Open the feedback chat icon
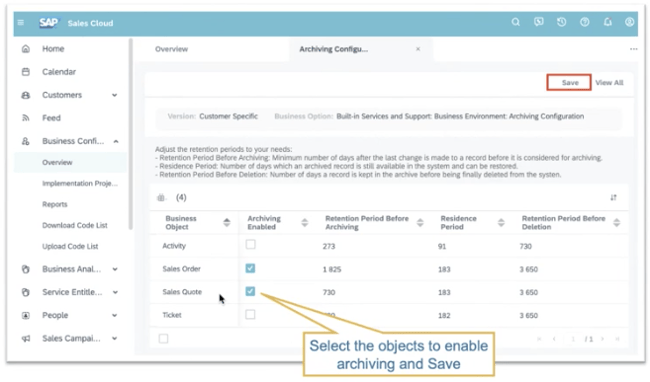This screenshot has width=650, height=382. click(538, 22)
